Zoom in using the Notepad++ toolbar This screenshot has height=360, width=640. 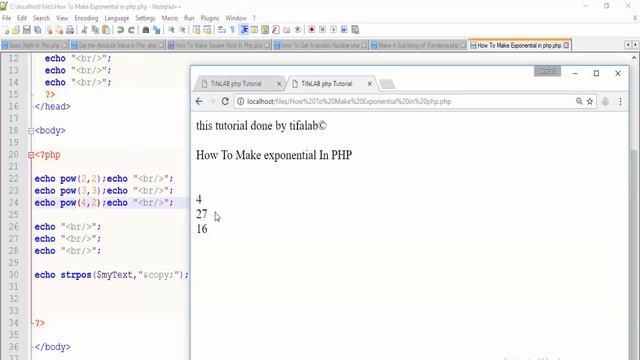pyautogui.click(x=171, y=30)
